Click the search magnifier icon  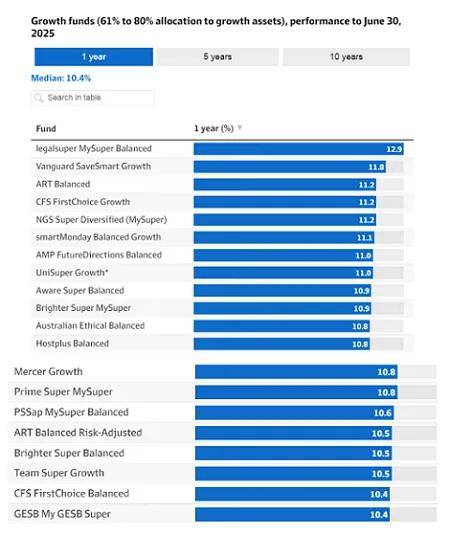(38, 98)
